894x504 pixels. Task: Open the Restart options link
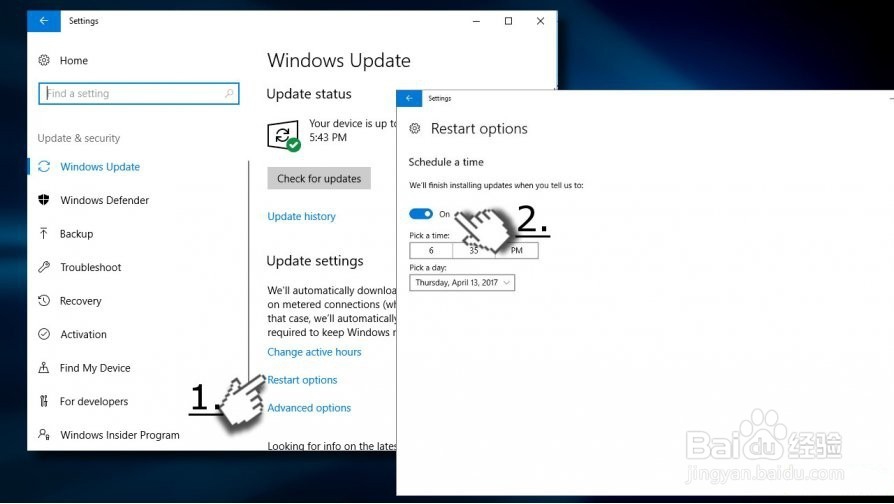pyautogui.click(x=302, y=380)
